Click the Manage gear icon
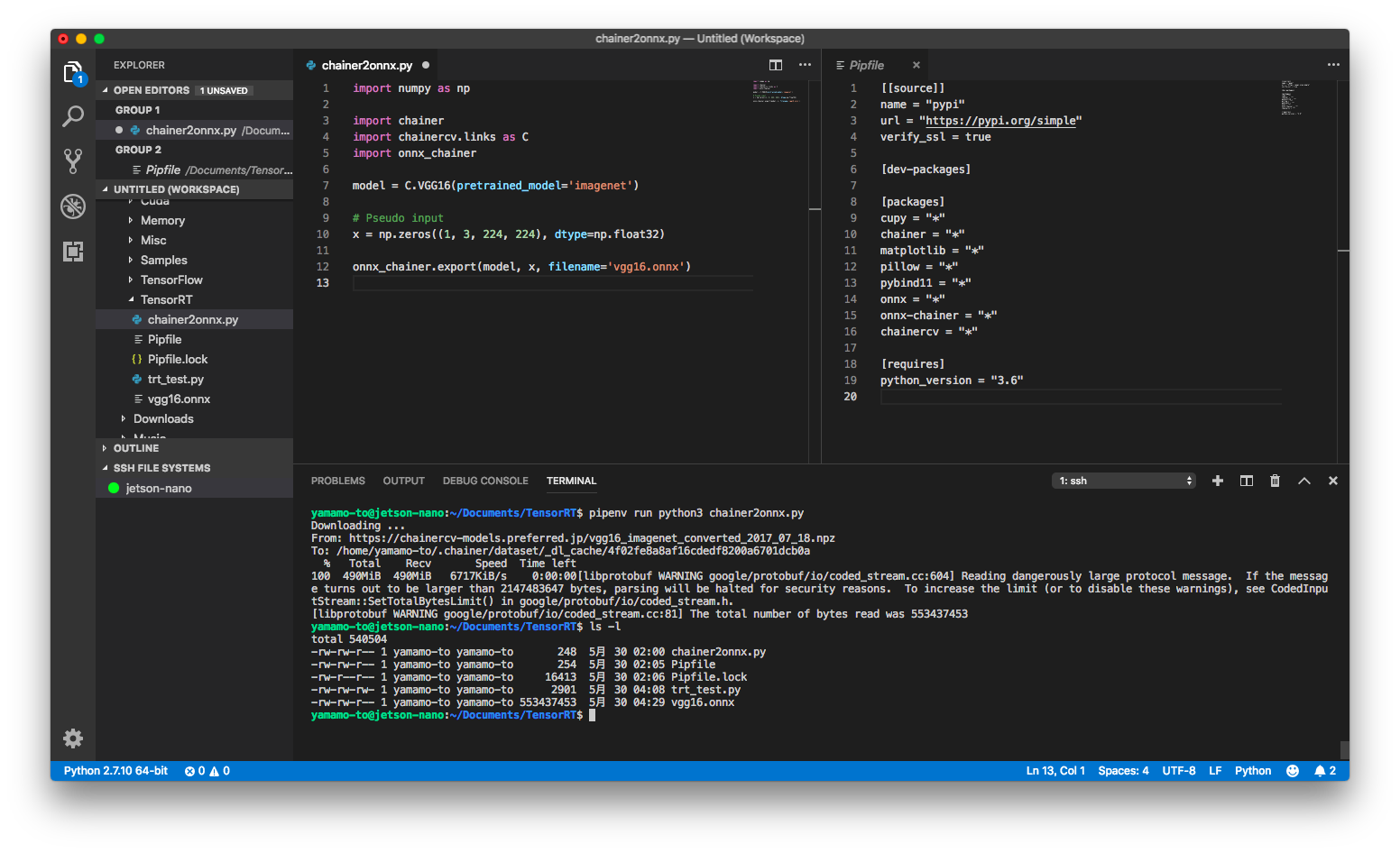The width and height of the screenshot is (1400, 853). (x=73, y=738)
